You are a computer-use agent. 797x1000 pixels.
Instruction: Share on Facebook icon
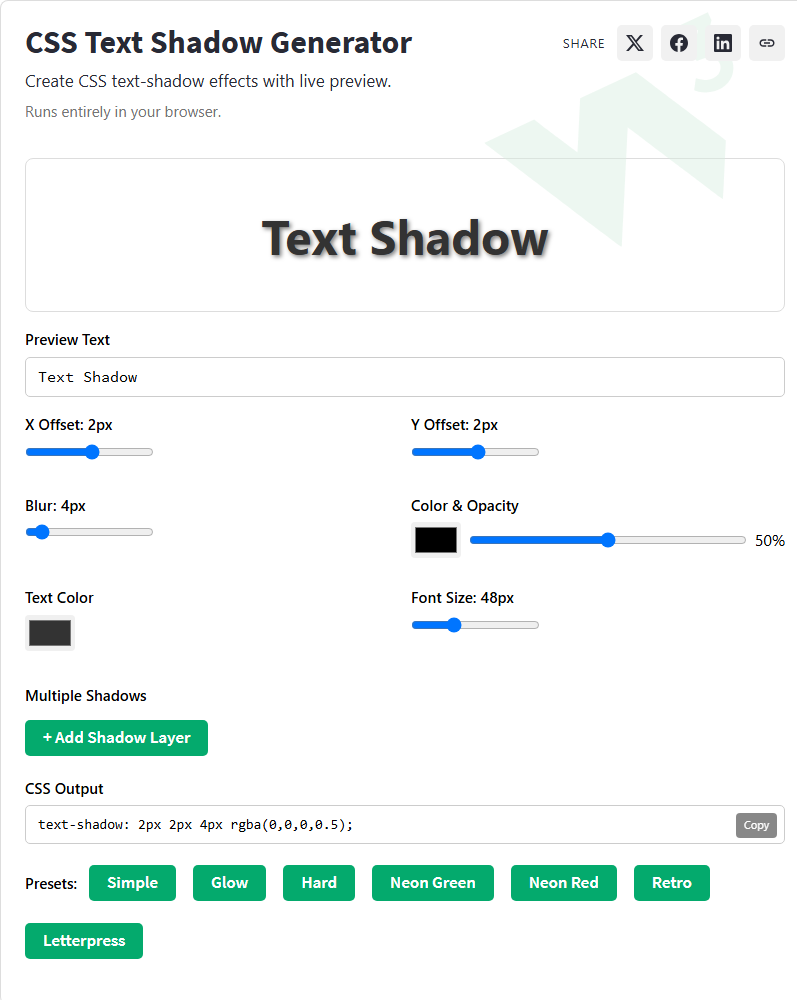[678, 43]
